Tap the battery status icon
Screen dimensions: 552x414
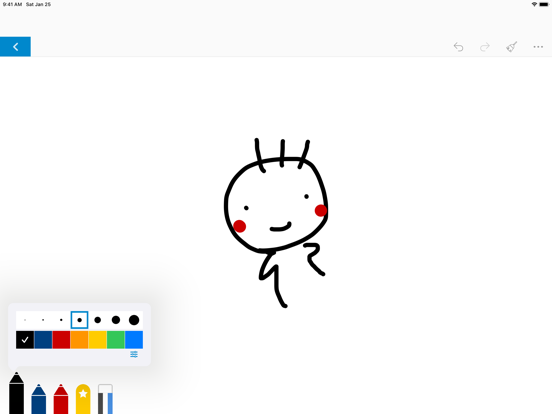pos(544,4)
